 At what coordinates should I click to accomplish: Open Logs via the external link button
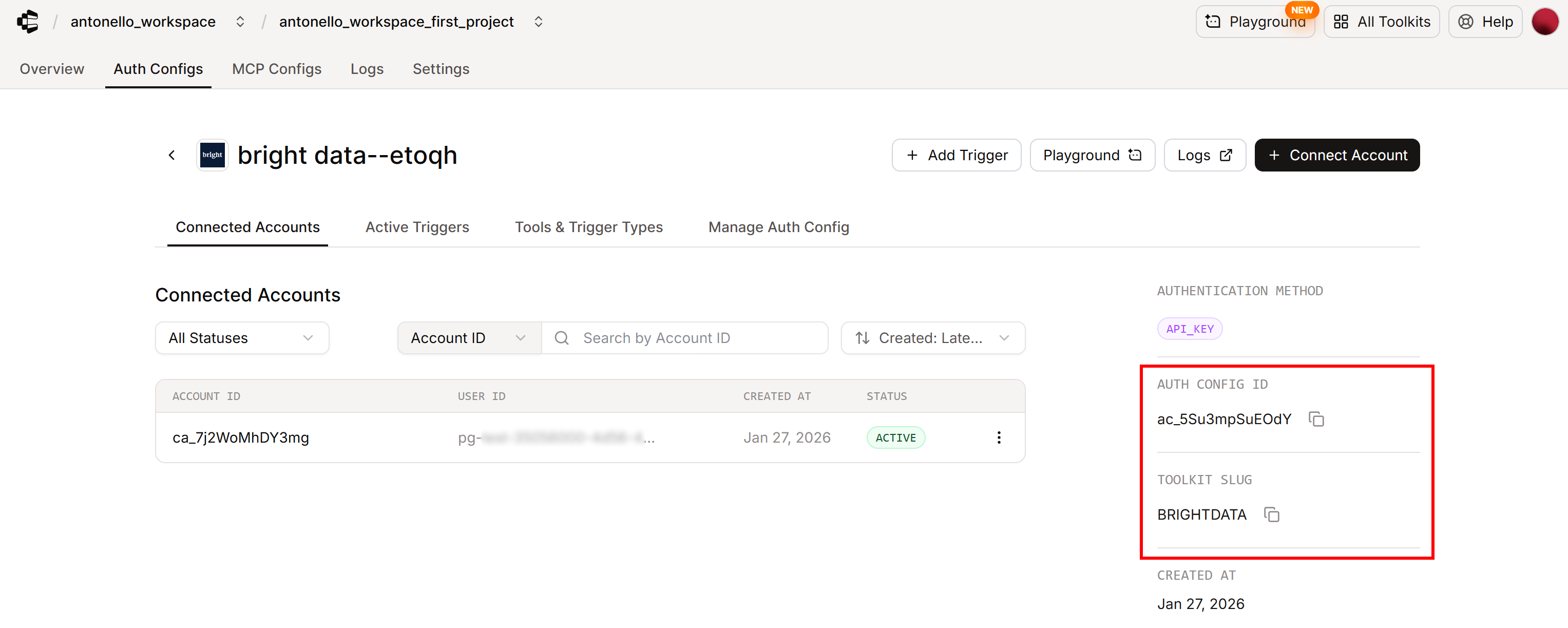click(x=1204, y=155)
